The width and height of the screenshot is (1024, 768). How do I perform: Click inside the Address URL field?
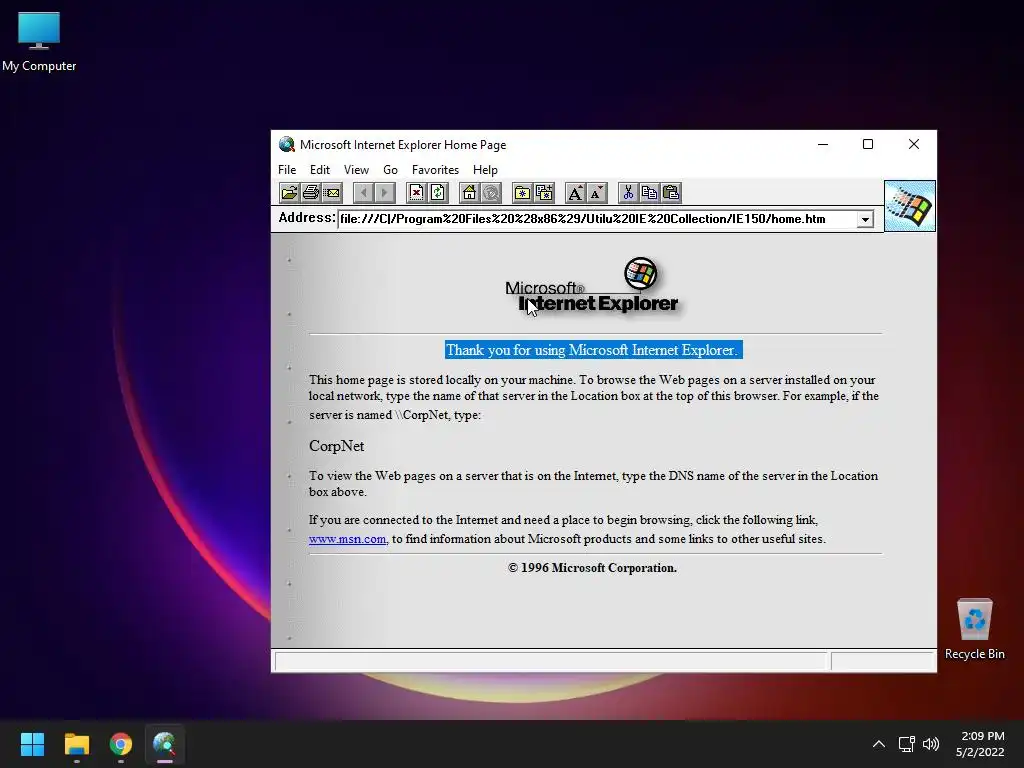tap(597, 219)
